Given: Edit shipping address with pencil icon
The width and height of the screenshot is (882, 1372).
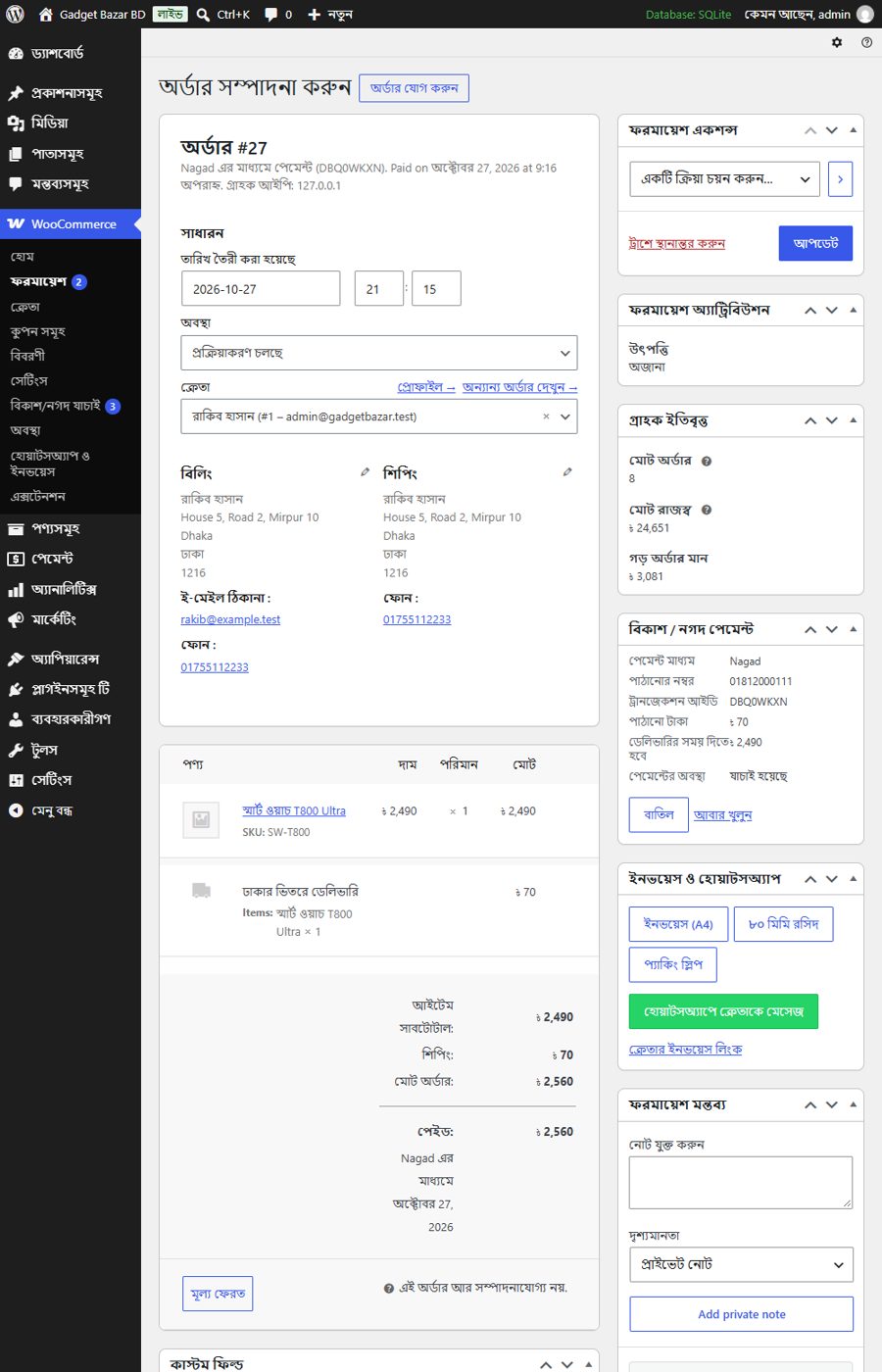Looking at the screenshot, I should pos(567,472).
